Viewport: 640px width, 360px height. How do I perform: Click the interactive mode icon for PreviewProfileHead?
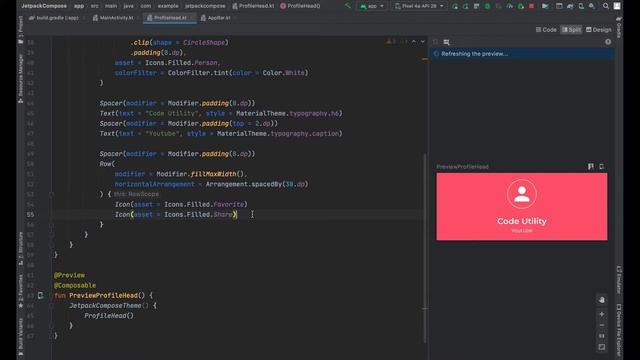591,167
